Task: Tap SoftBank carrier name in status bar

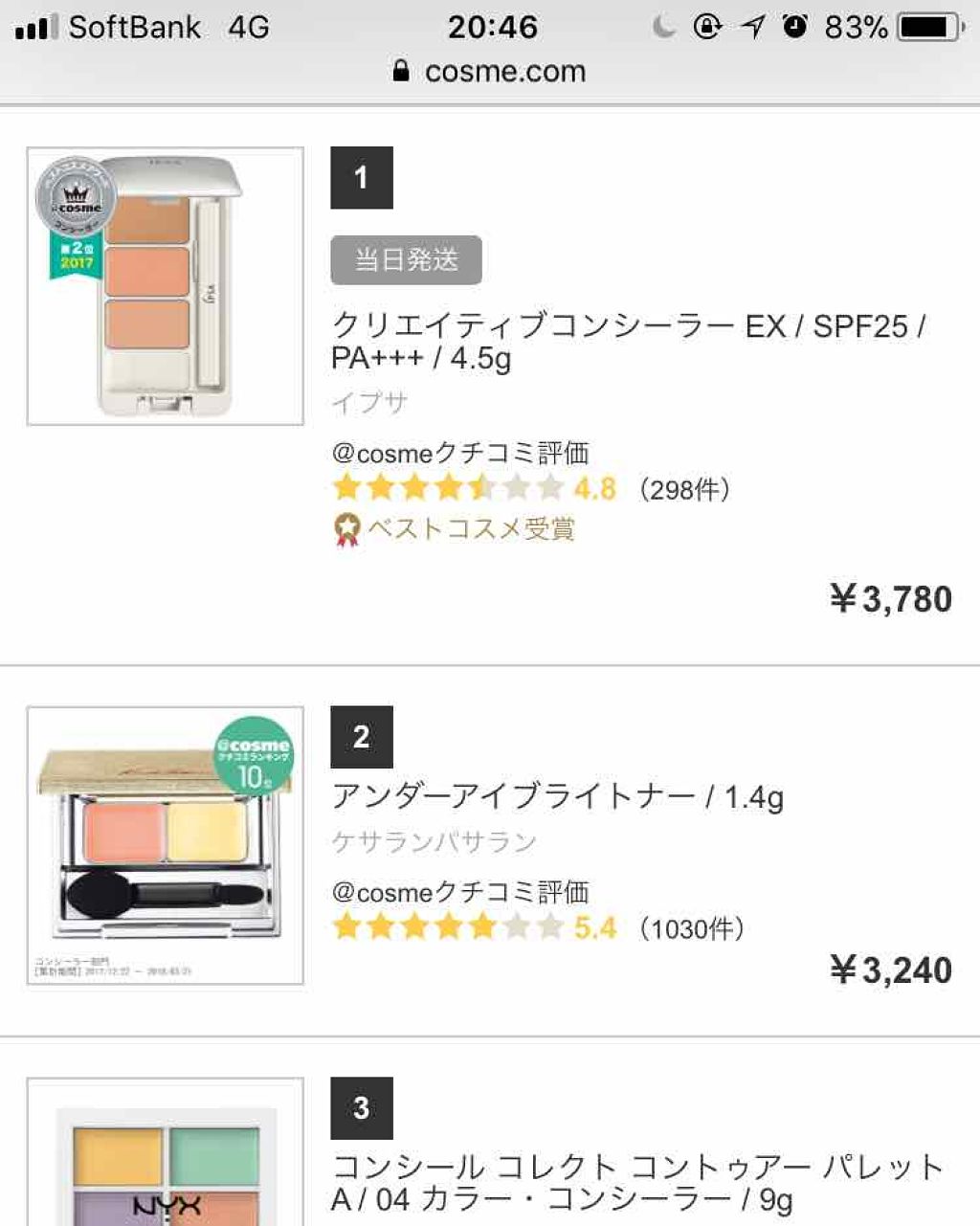Action: pyautogui.click(x=134, y=27)
